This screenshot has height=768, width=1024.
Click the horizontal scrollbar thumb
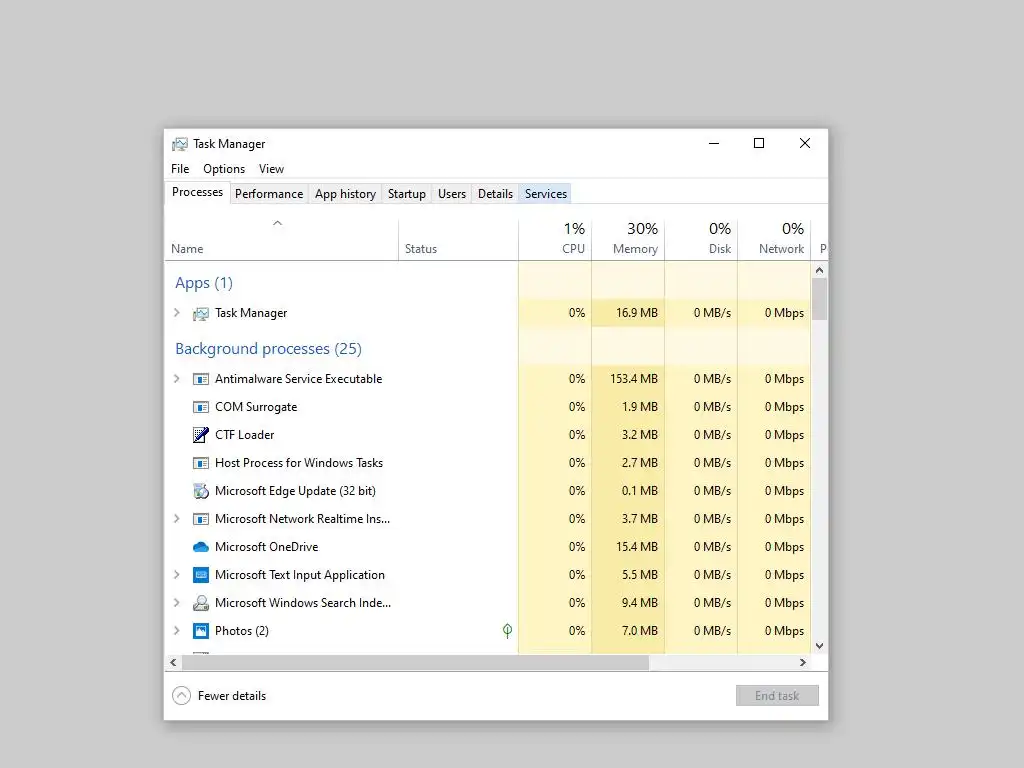[415, 662]
